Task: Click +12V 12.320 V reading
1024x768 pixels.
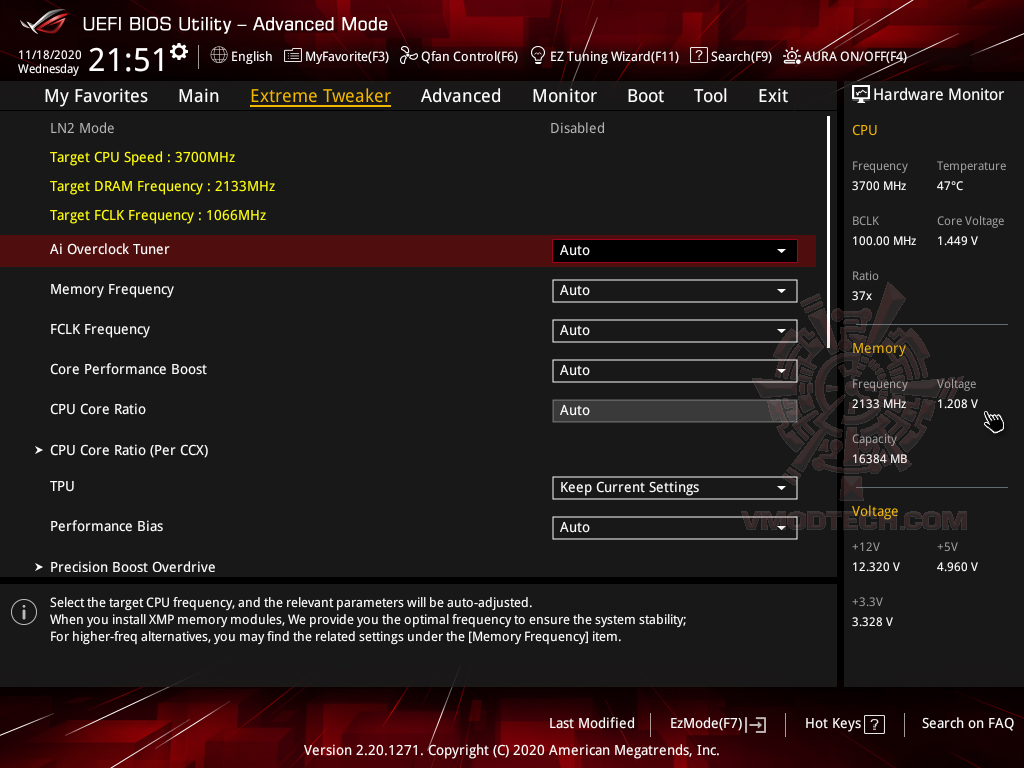Action: click(875, 567)
